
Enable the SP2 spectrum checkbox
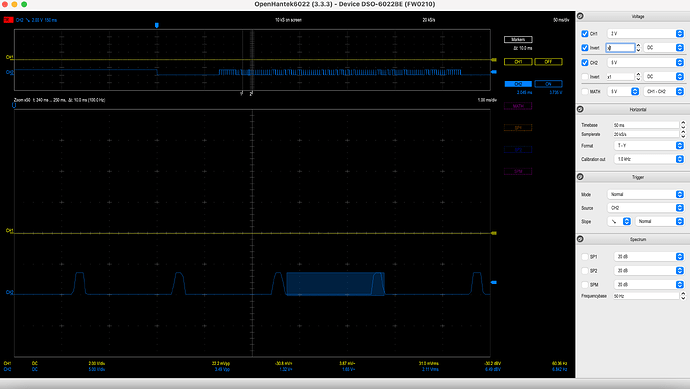click(585, 271)
